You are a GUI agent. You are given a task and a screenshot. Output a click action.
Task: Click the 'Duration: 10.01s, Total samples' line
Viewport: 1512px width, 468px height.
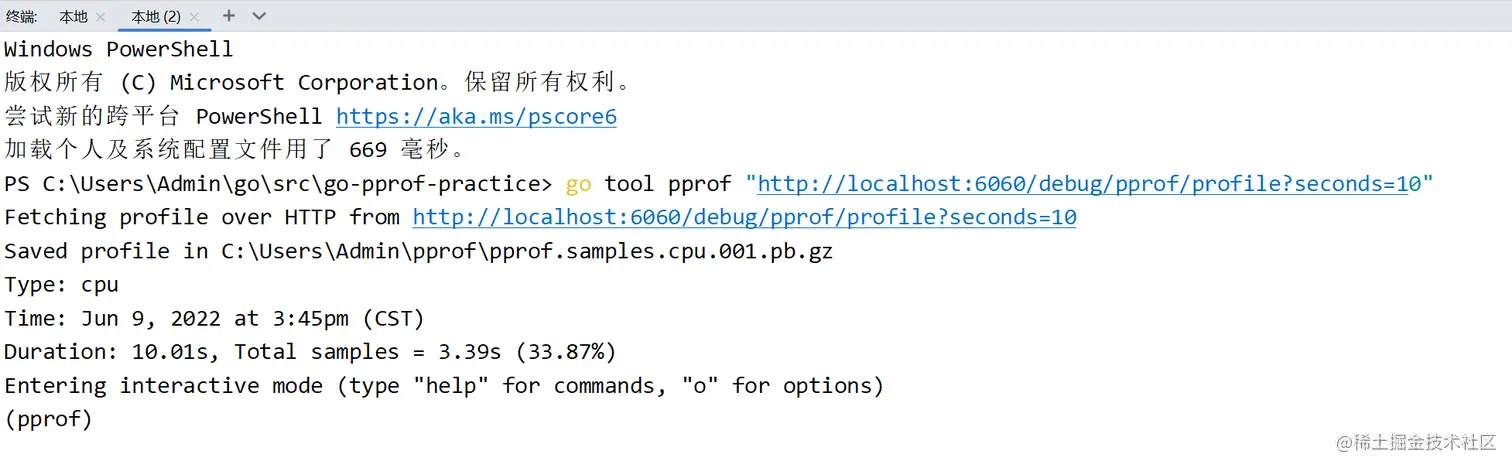tap(310, 352)
